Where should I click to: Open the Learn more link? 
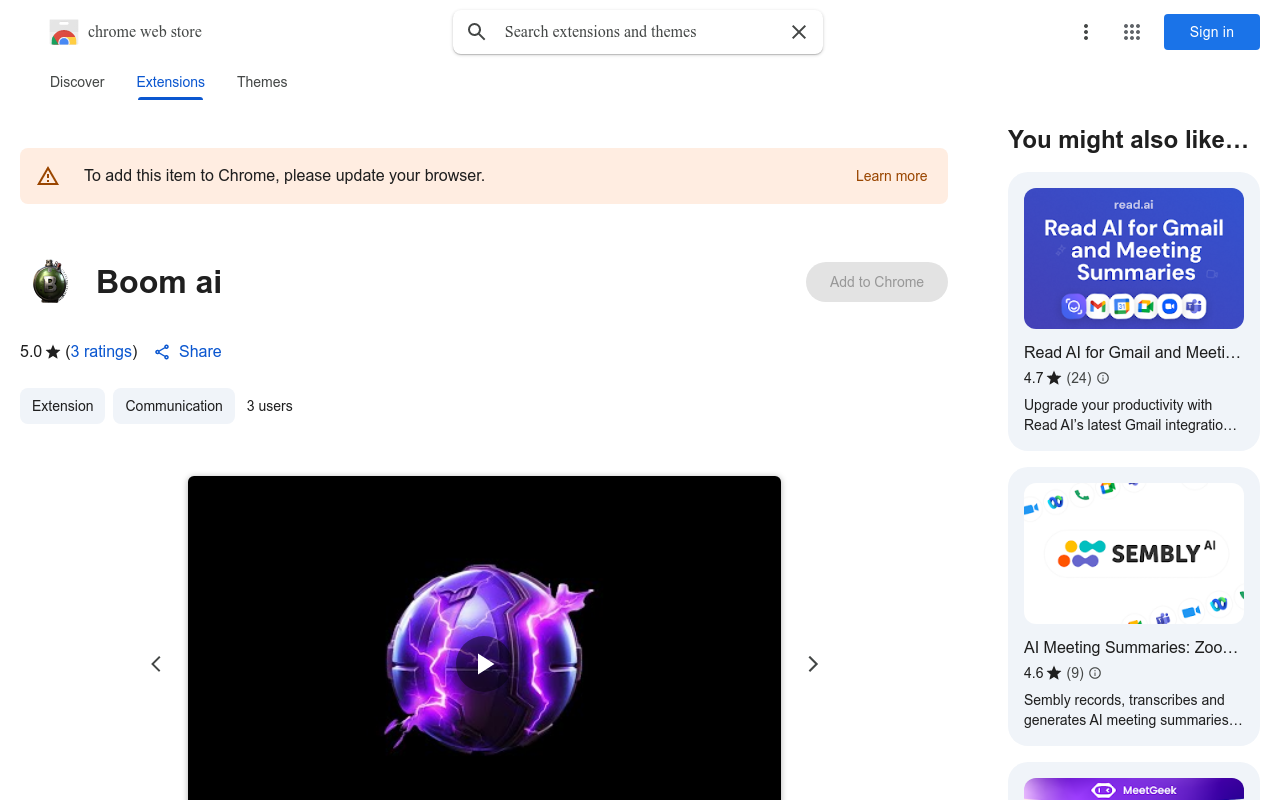click(891, 176)
